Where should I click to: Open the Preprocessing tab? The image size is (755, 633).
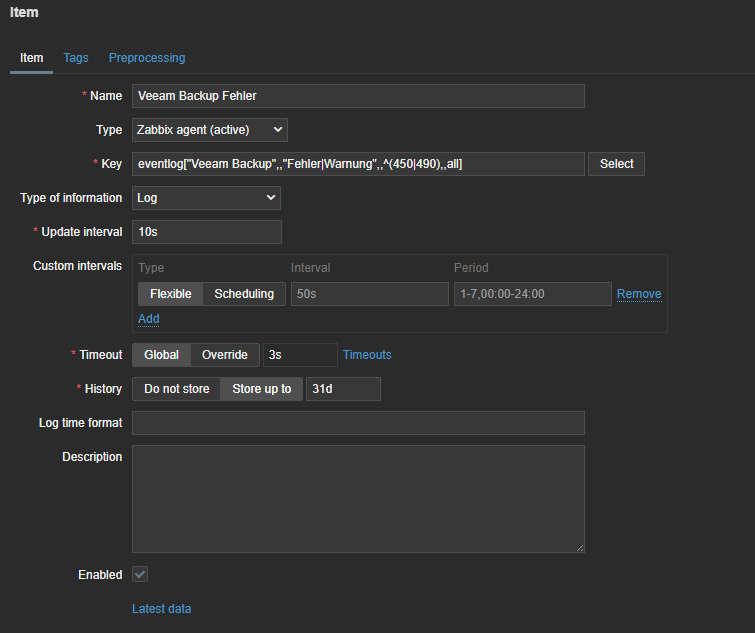147,58
